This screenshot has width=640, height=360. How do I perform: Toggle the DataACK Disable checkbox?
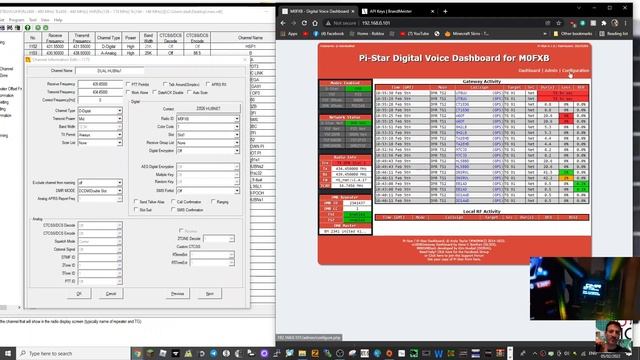pyautogui.click(x=154, y=92)
